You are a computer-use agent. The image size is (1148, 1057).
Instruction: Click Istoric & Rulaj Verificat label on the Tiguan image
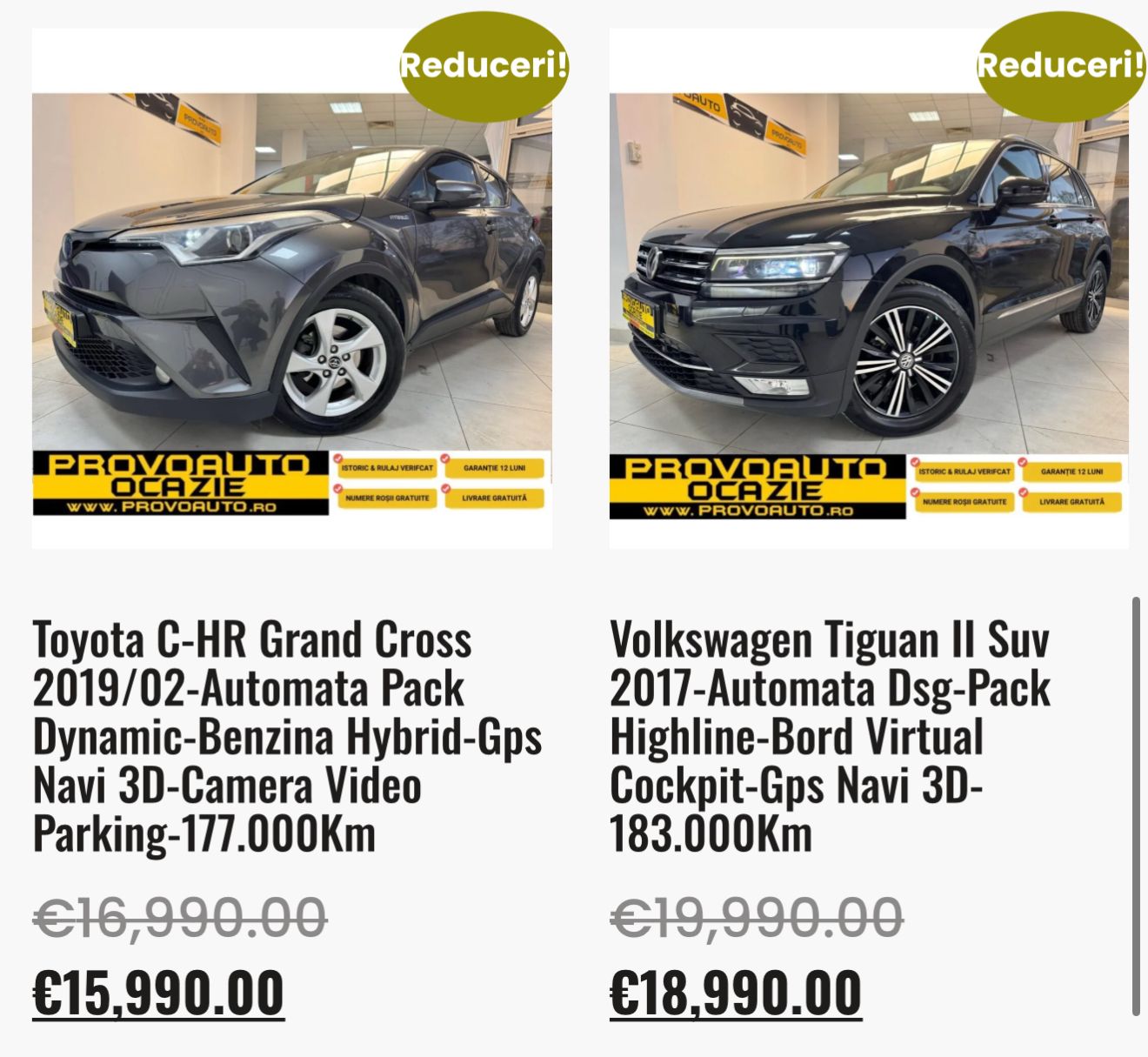click(964, 472)
